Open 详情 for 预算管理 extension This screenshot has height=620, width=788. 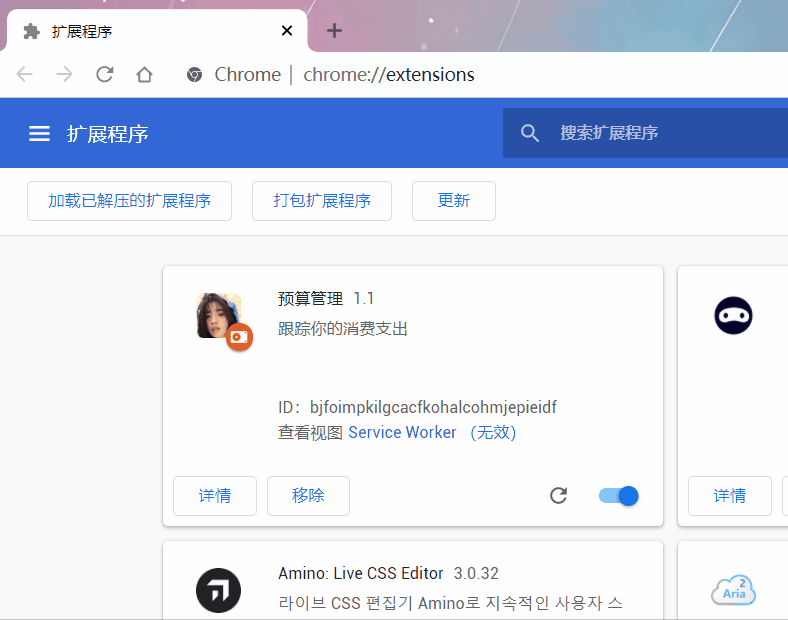(x=215, y=496)
